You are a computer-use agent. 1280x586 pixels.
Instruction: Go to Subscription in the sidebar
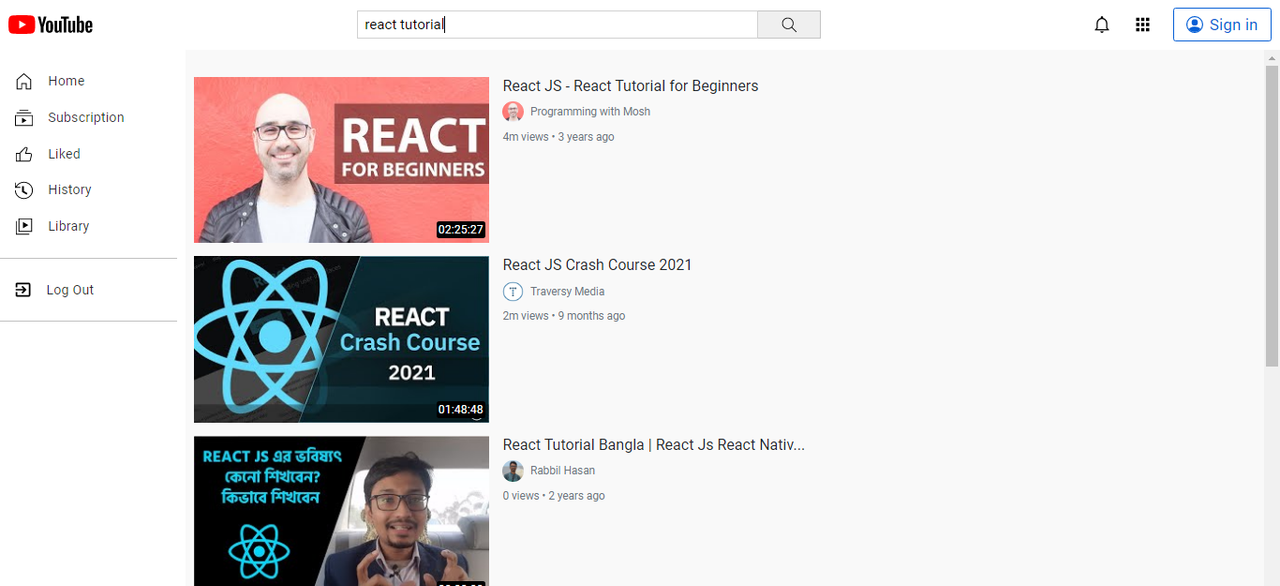click(x=86, y=117)
